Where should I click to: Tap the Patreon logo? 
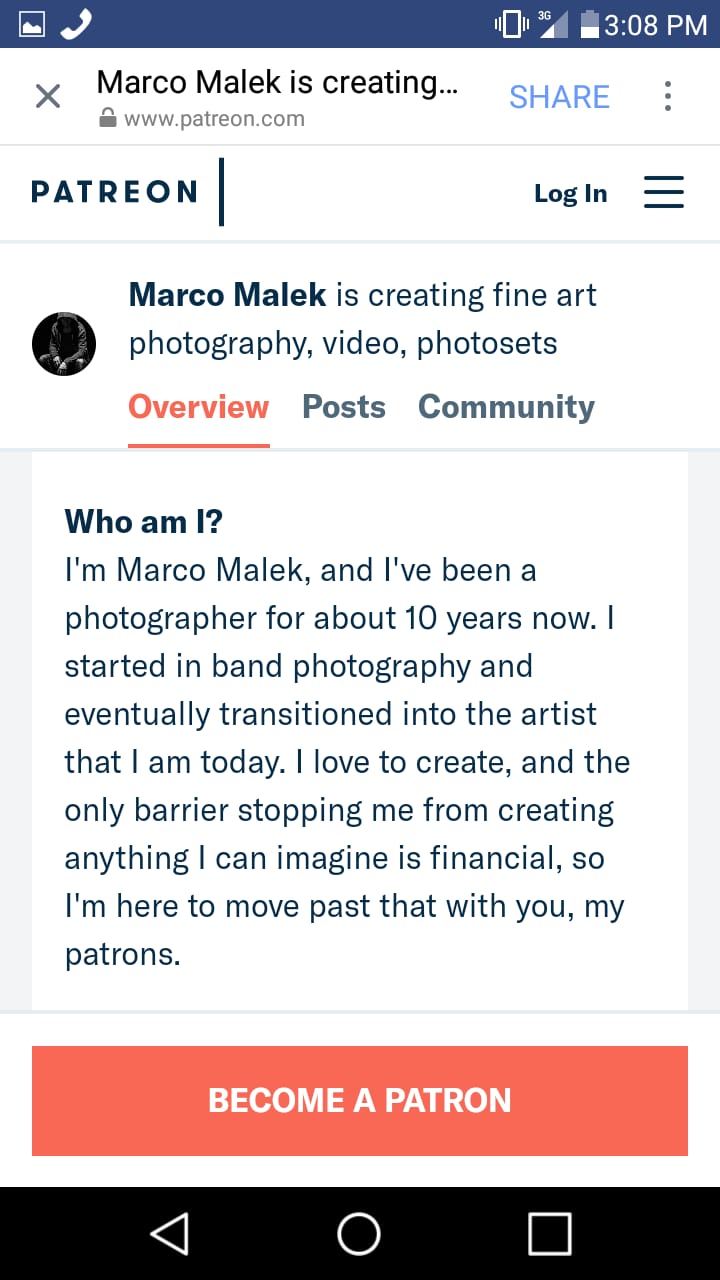point(114,192)
